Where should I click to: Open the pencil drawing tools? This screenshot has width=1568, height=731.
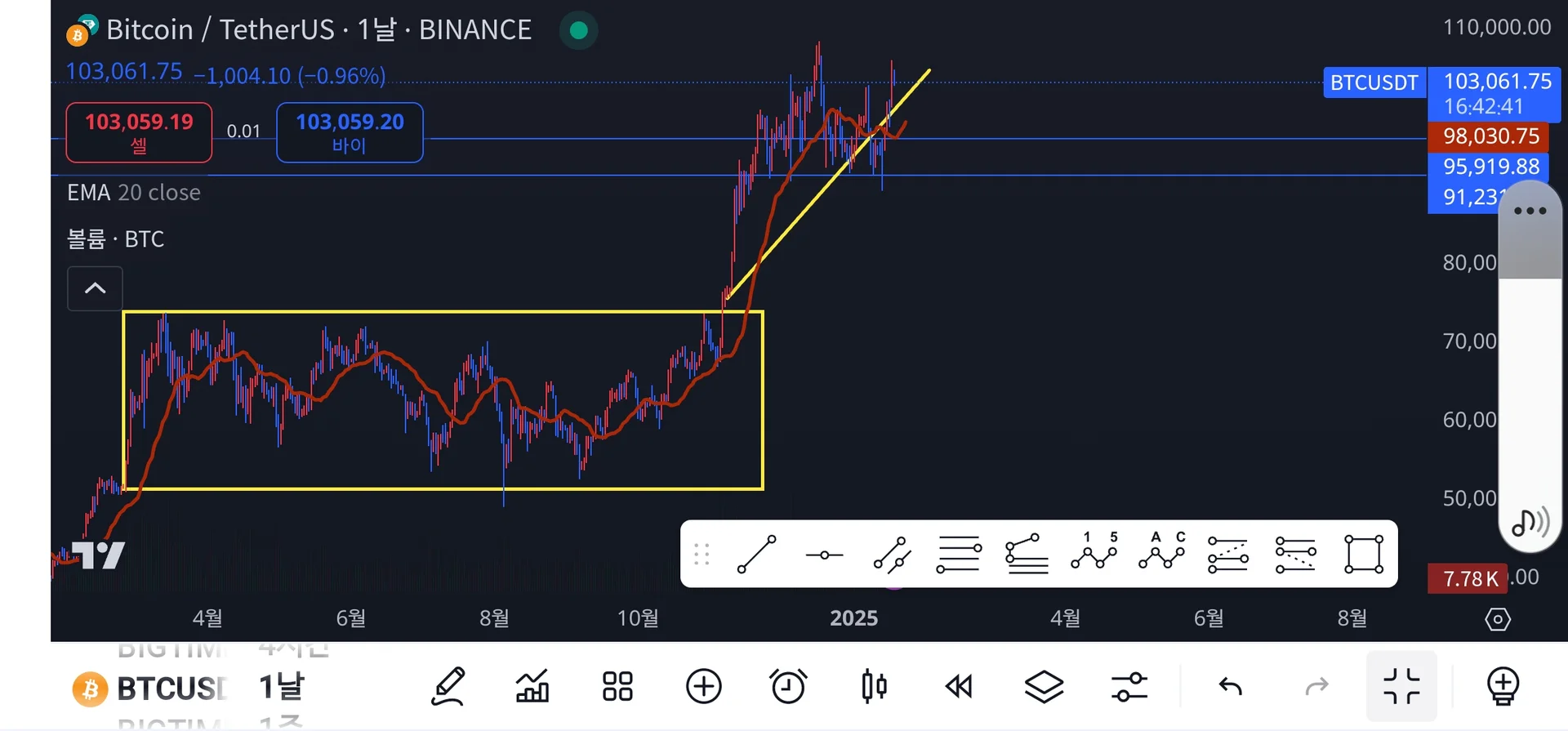coord(448,686)
